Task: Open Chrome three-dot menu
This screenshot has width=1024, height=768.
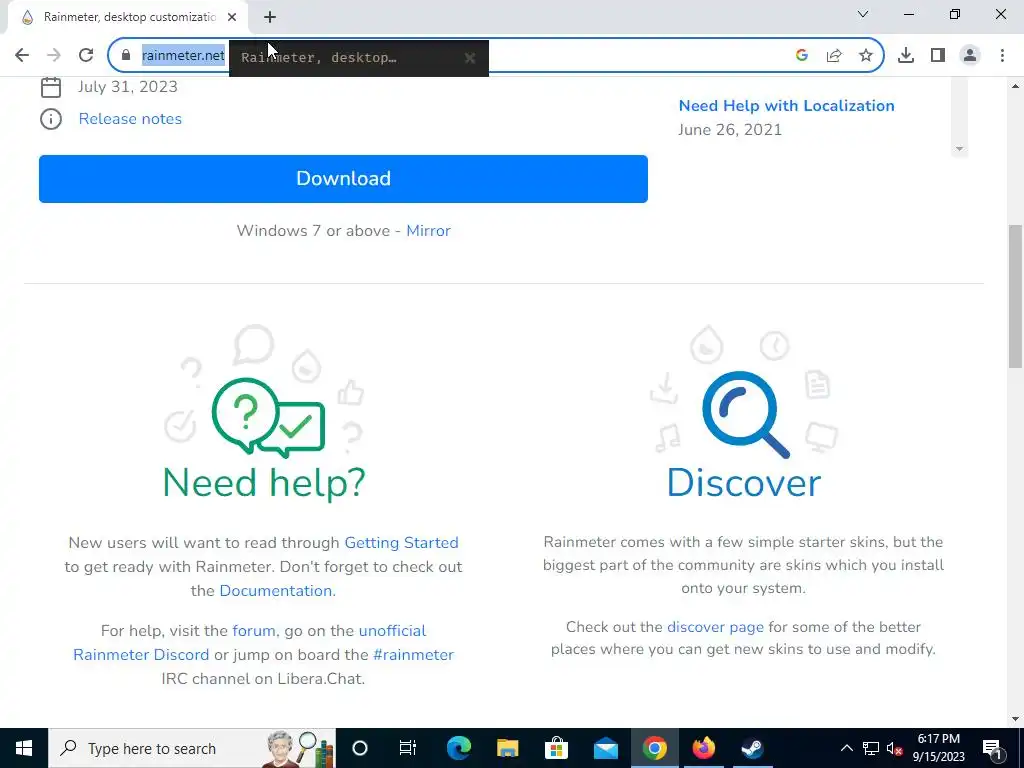Action: (x=1002, y=56)
